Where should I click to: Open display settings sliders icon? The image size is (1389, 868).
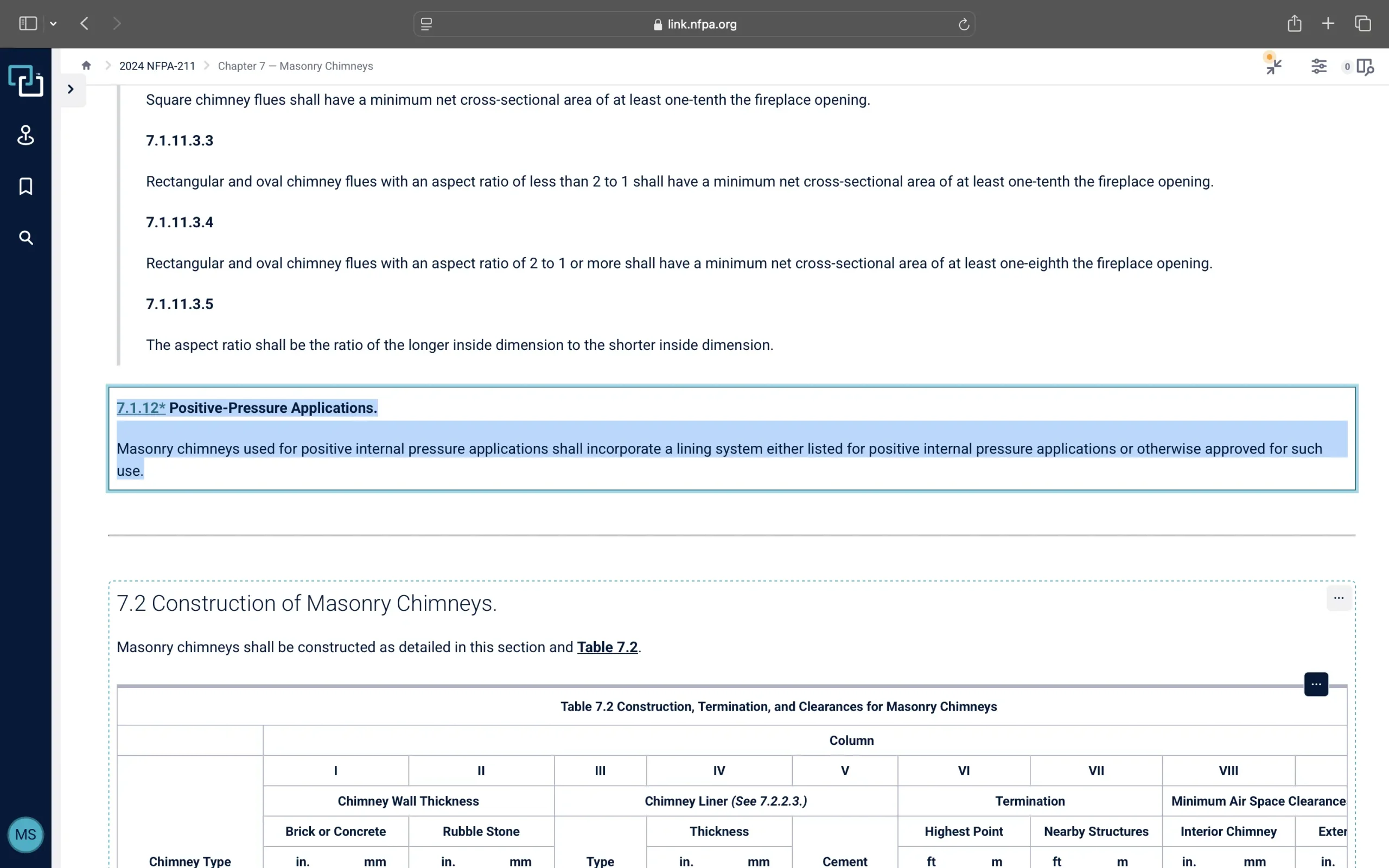(x=1319, y=67)
